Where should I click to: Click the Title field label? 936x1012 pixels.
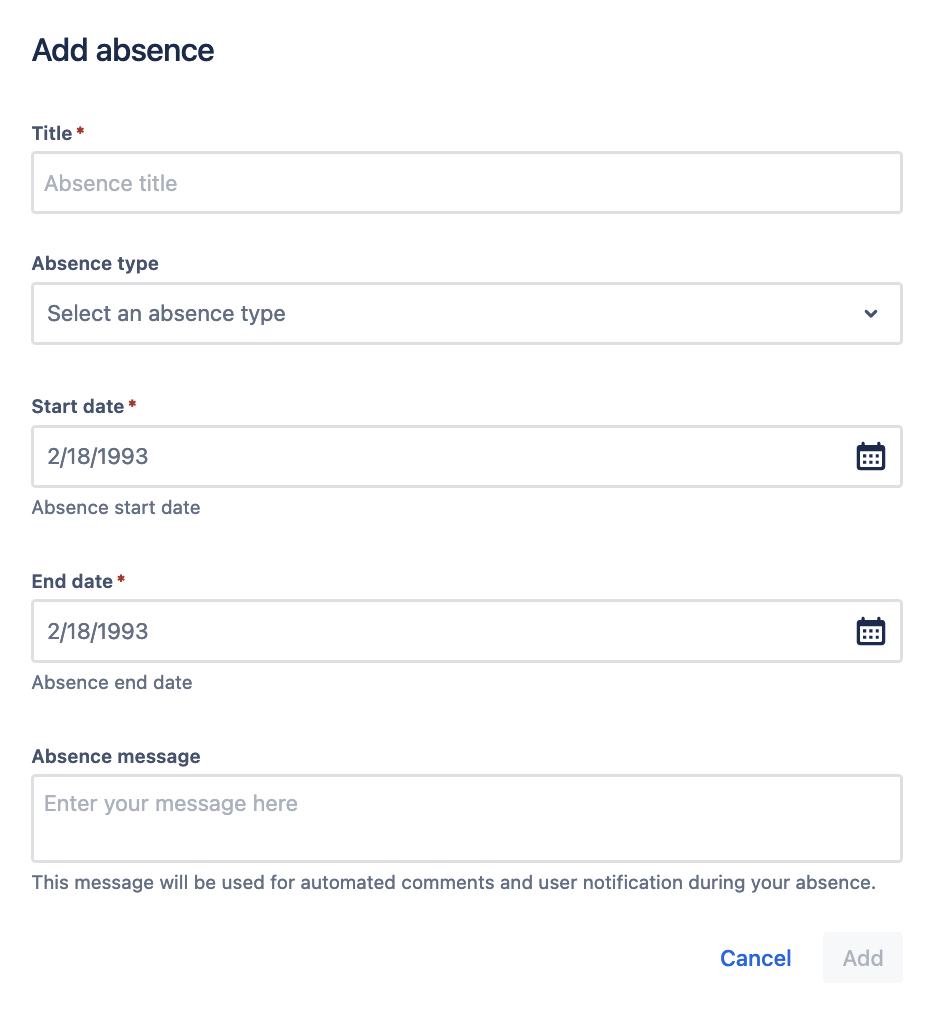(x=52, y=134)
